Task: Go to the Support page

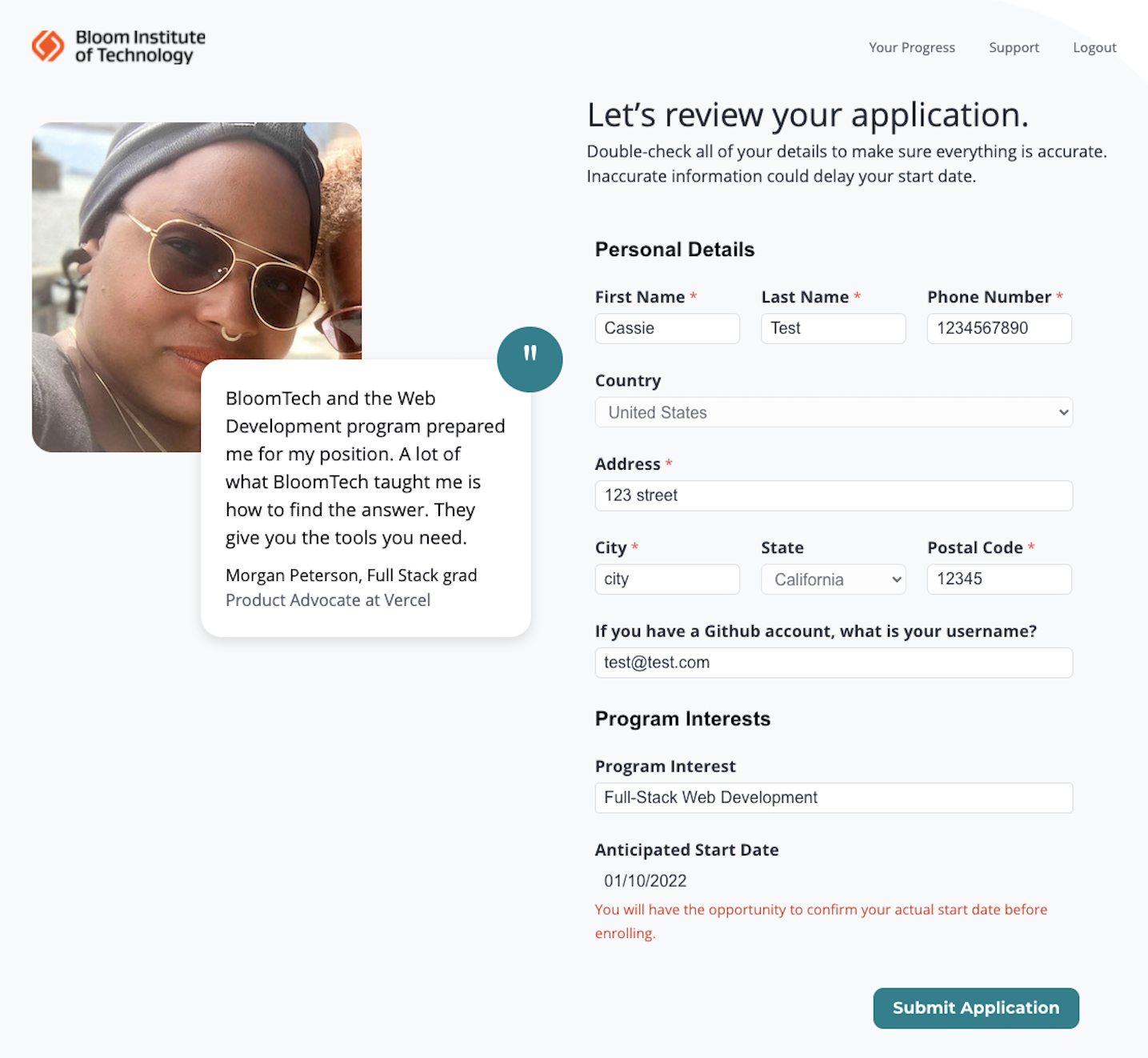Action: point(1014,47)
